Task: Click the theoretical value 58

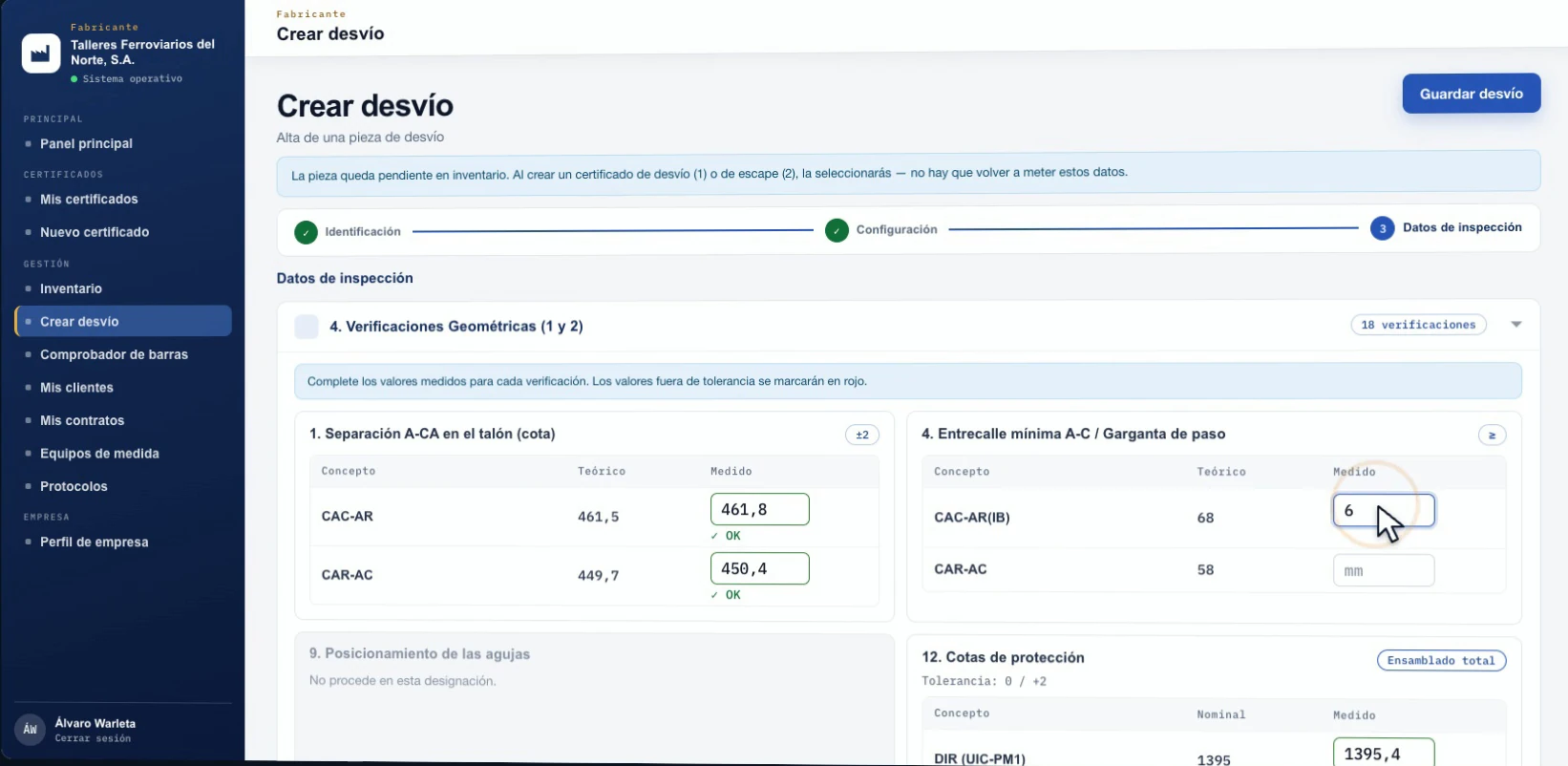Action: tap(1205, 570)
